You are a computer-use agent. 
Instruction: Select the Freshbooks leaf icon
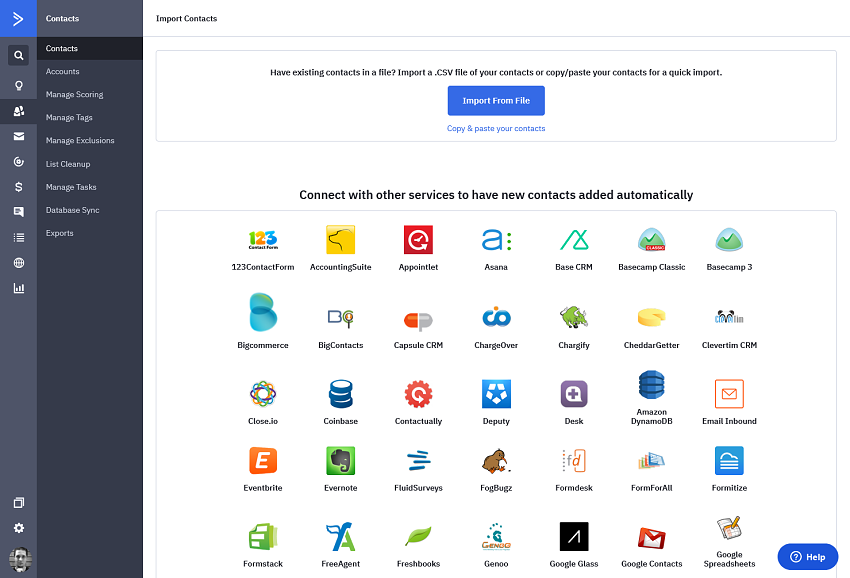(418, 537)
